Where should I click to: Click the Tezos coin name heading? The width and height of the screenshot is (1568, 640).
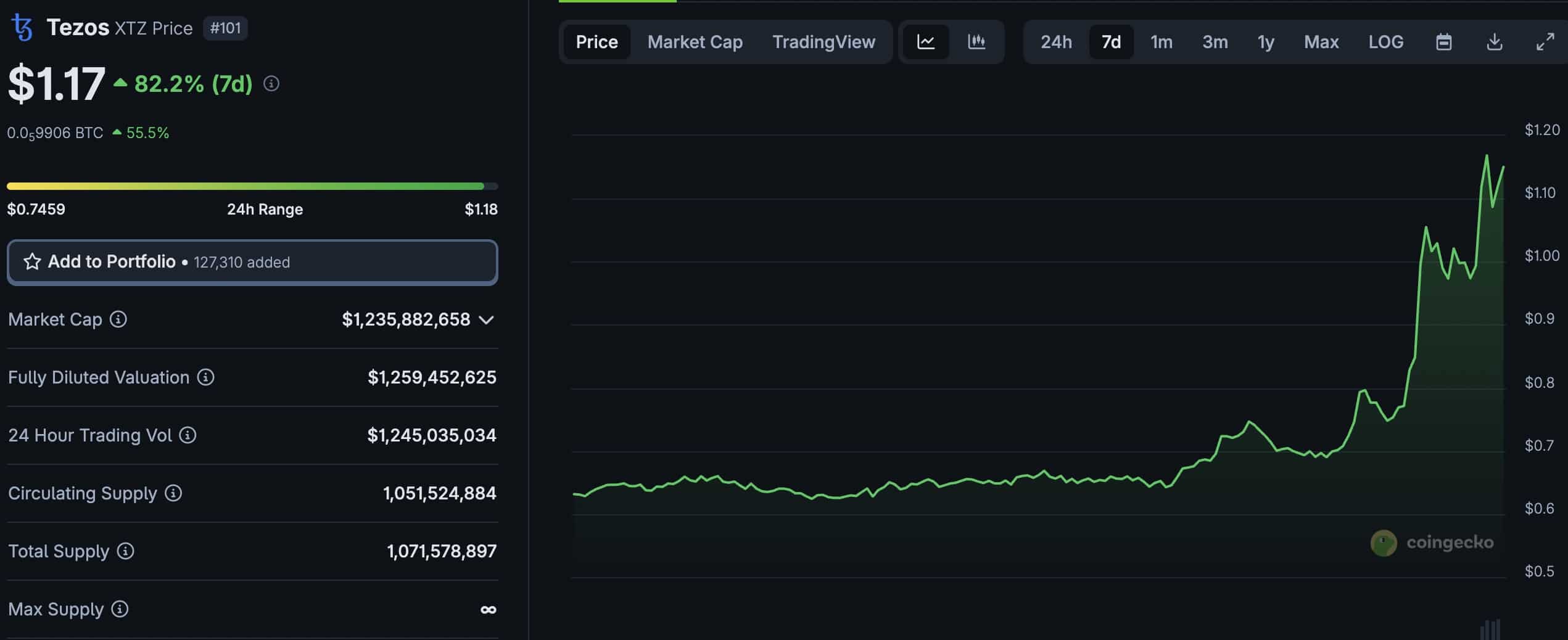click(x=78, y=28)
